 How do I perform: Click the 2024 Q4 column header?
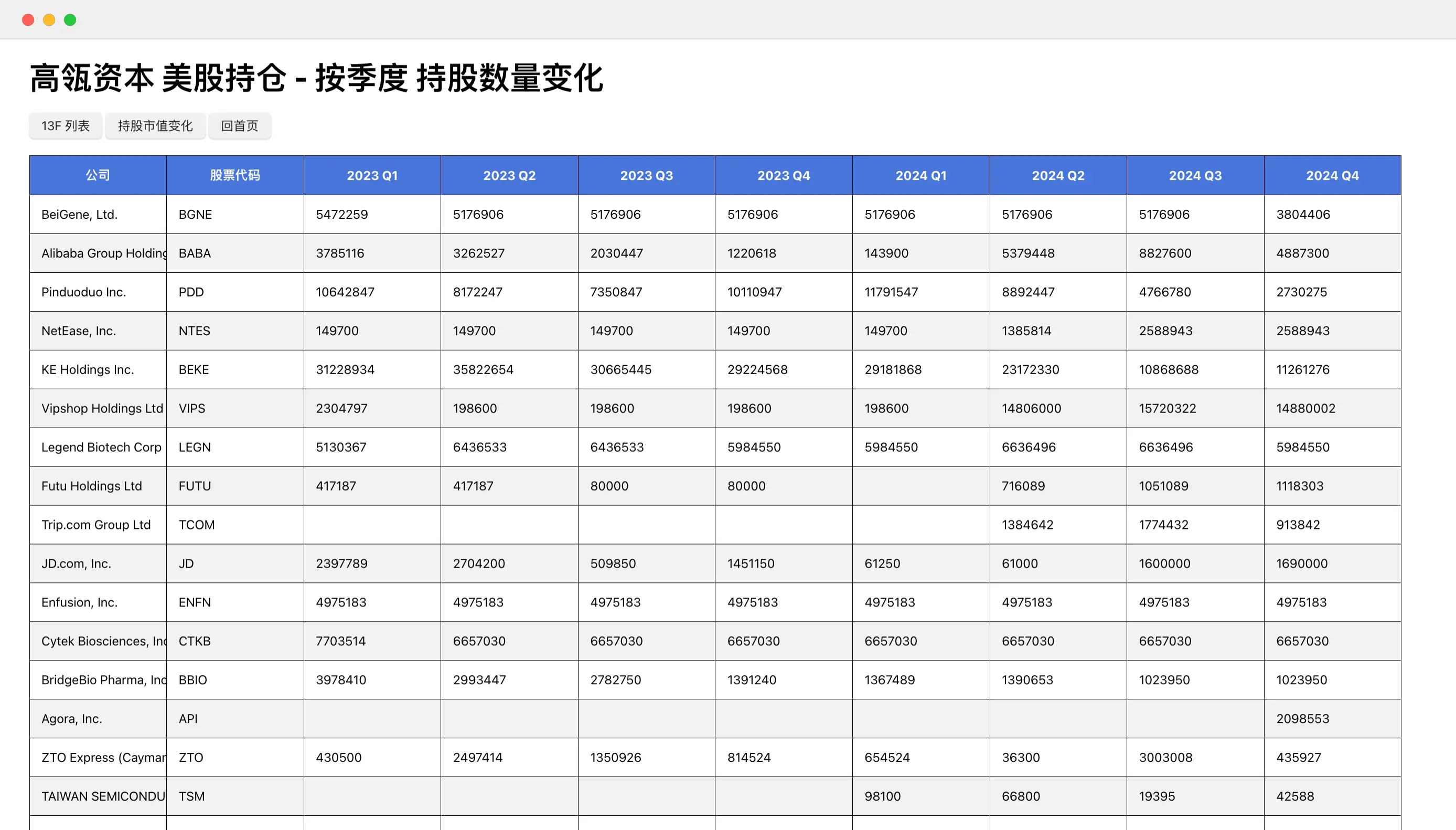[1332, 175]
